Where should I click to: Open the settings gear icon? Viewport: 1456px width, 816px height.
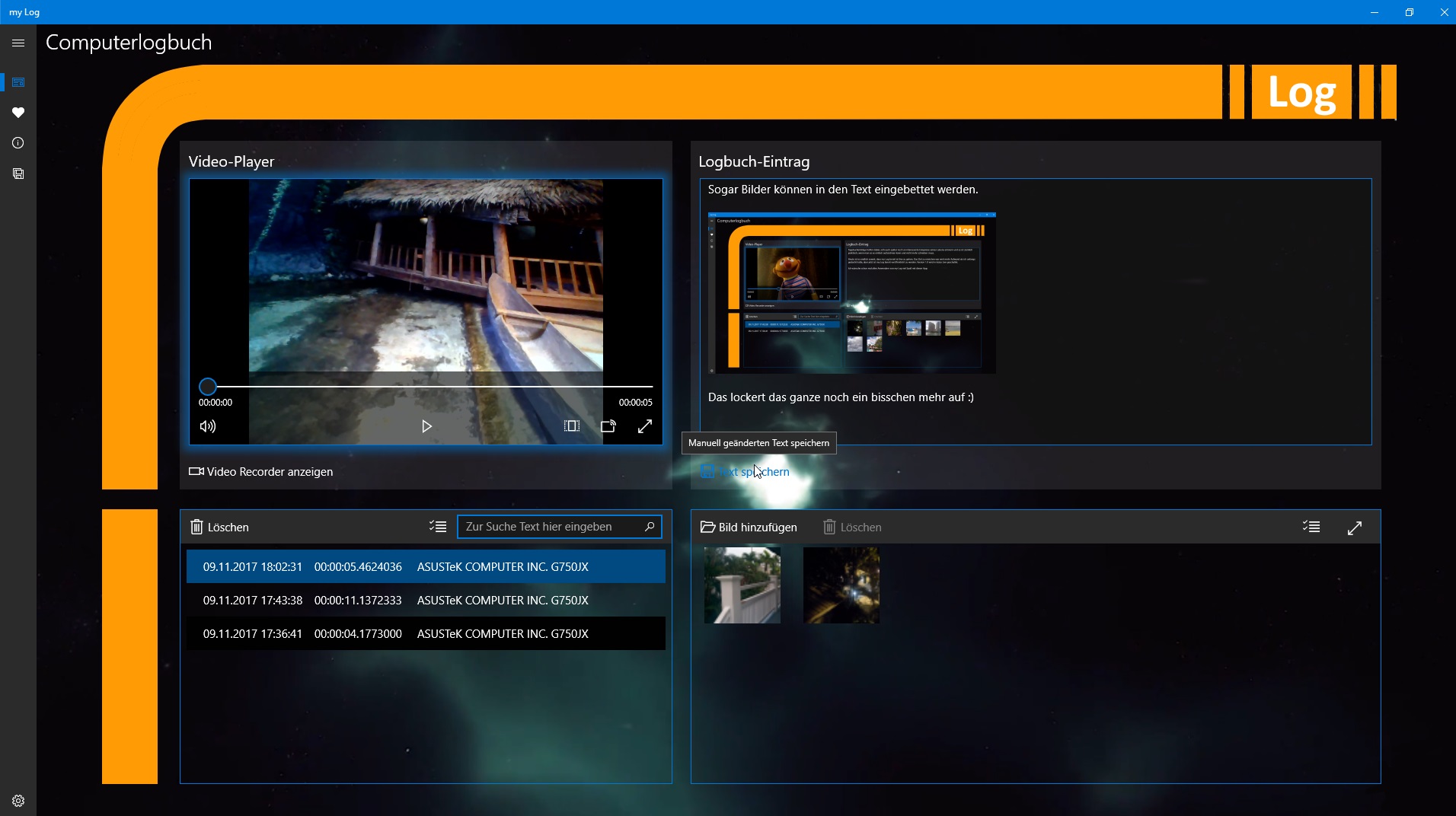[x=18, y=801]
